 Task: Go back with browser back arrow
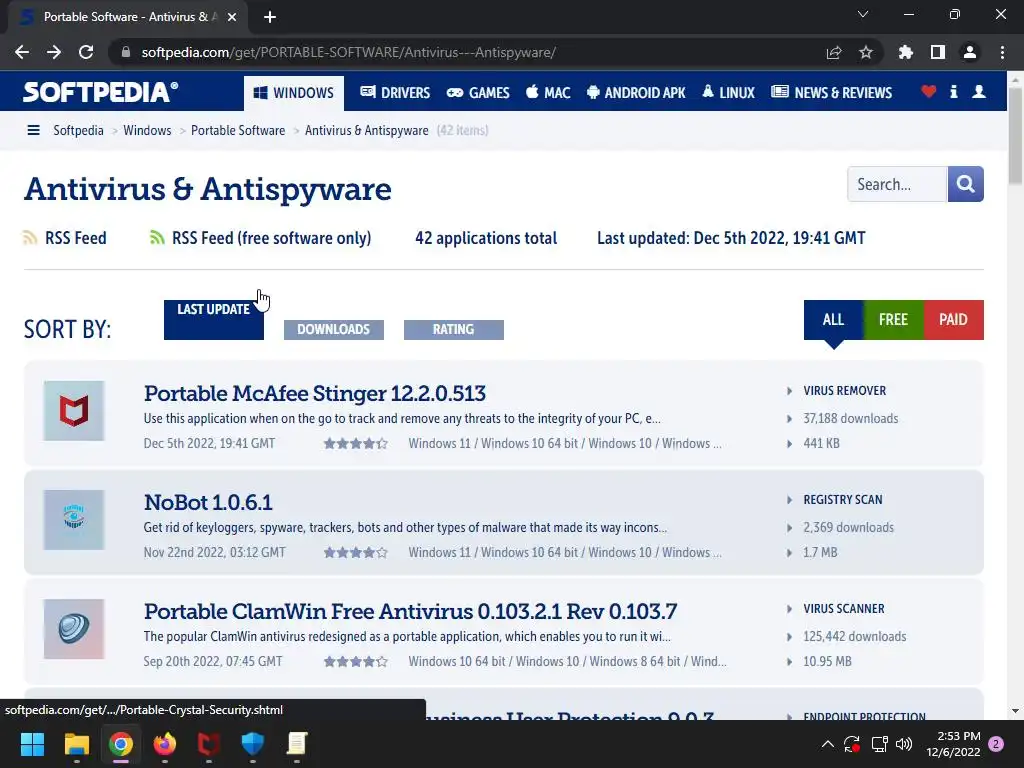tap(22, 52)
